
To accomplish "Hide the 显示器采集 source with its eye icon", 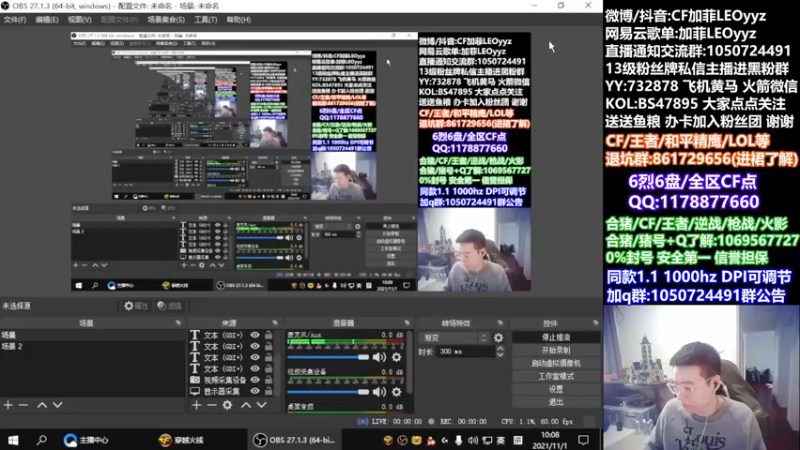I will point(255,391).
